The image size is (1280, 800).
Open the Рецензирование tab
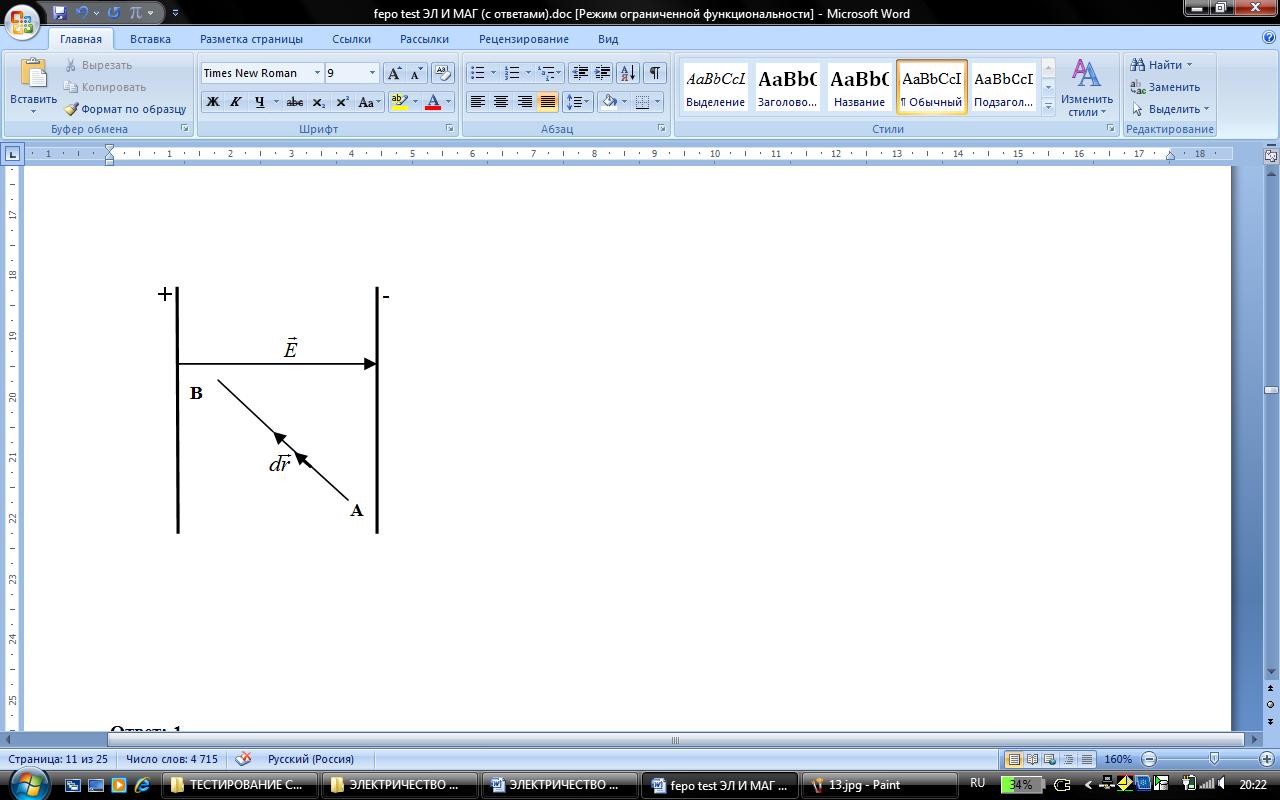tap(523, 39)
